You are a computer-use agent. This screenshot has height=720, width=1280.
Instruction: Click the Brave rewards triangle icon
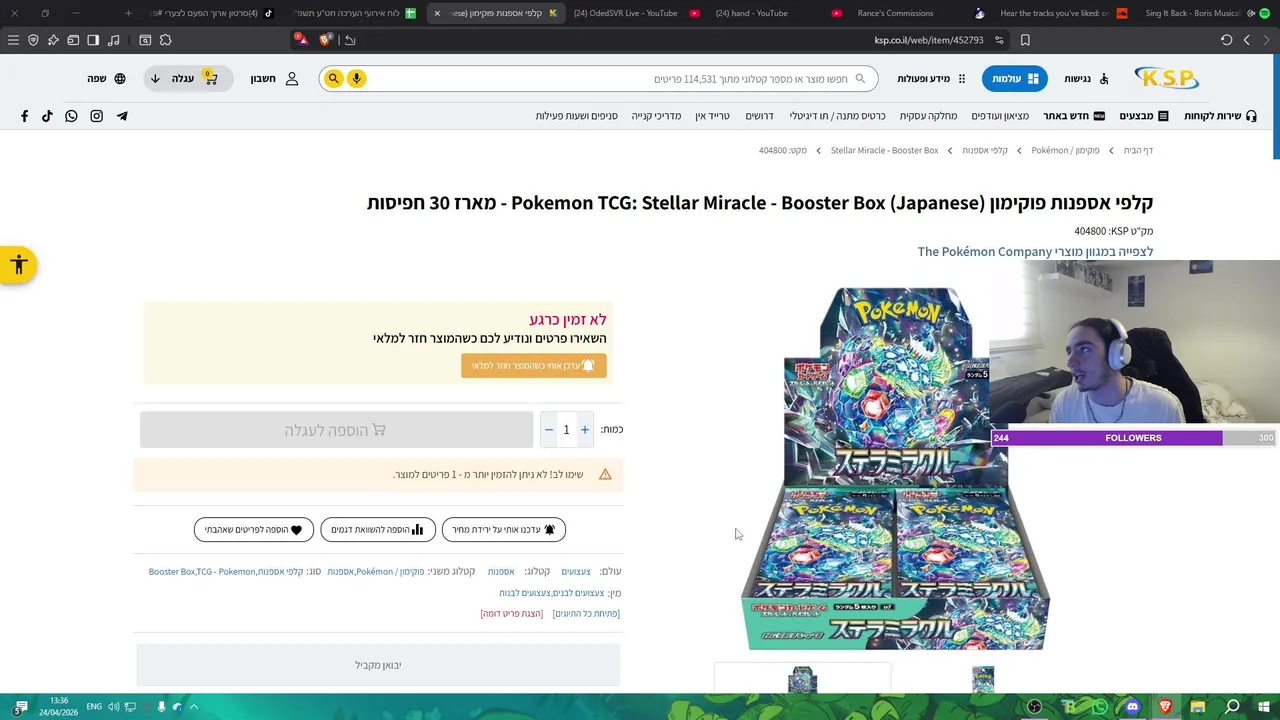(x=302, y=40)
